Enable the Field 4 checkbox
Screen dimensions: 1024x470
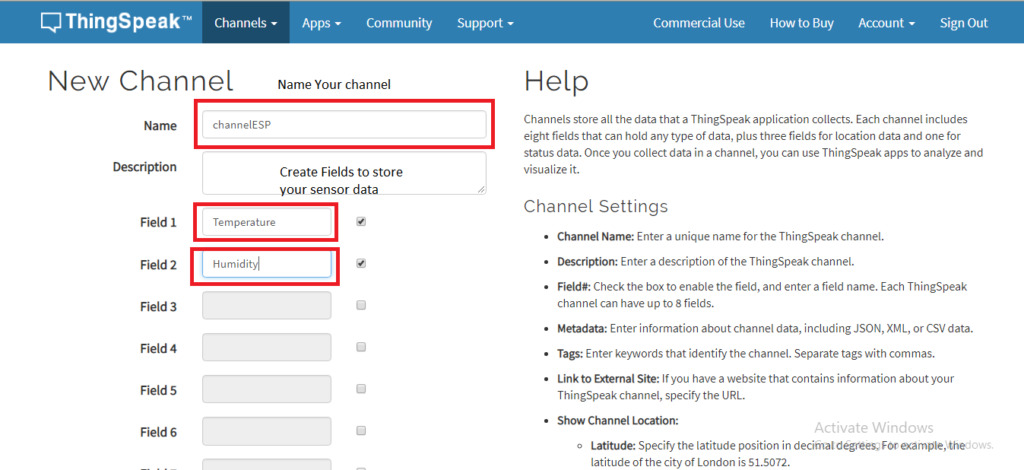[361, 348]
